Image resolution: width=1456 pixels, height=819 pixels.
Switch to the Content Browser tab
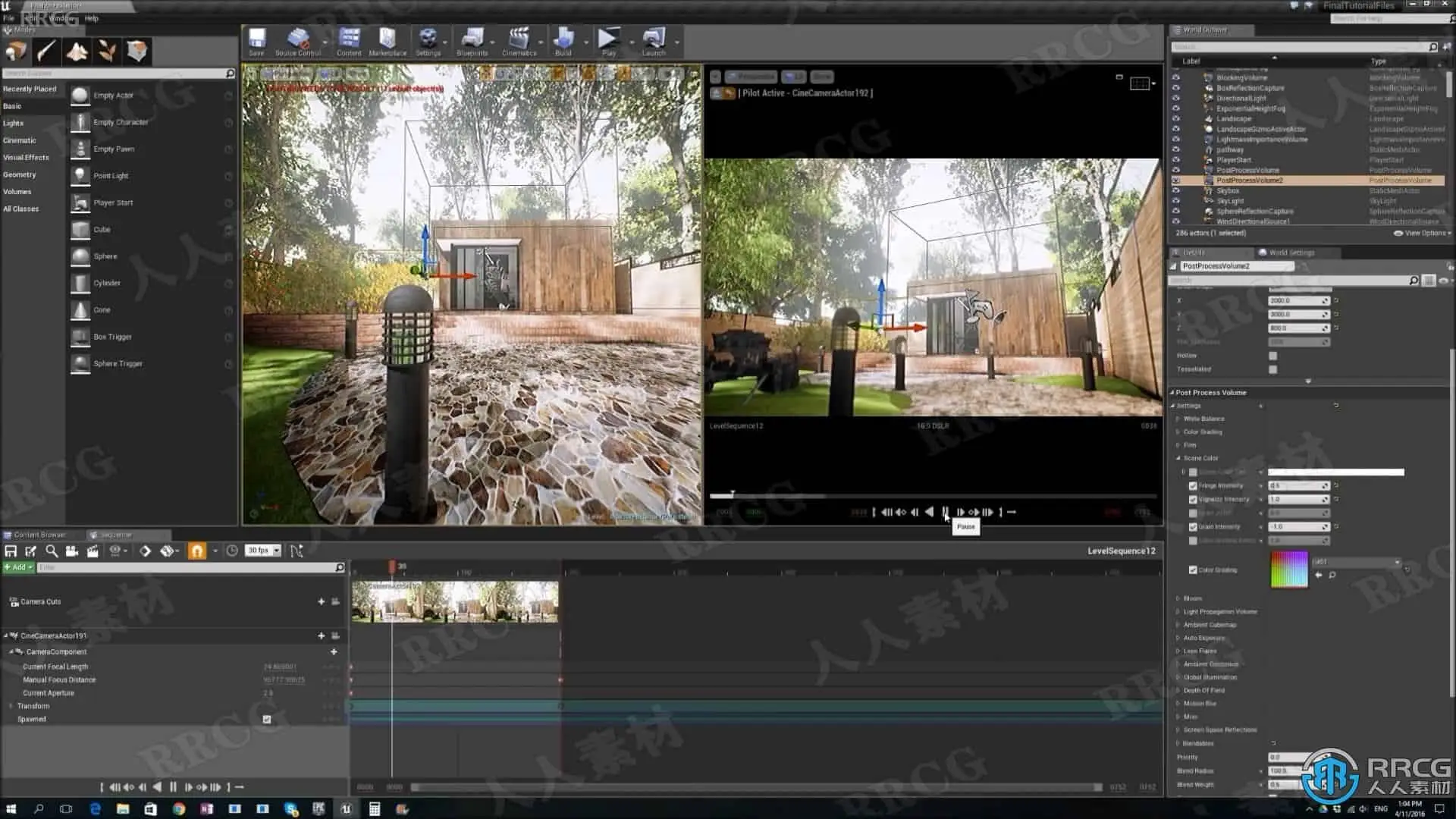39,535
